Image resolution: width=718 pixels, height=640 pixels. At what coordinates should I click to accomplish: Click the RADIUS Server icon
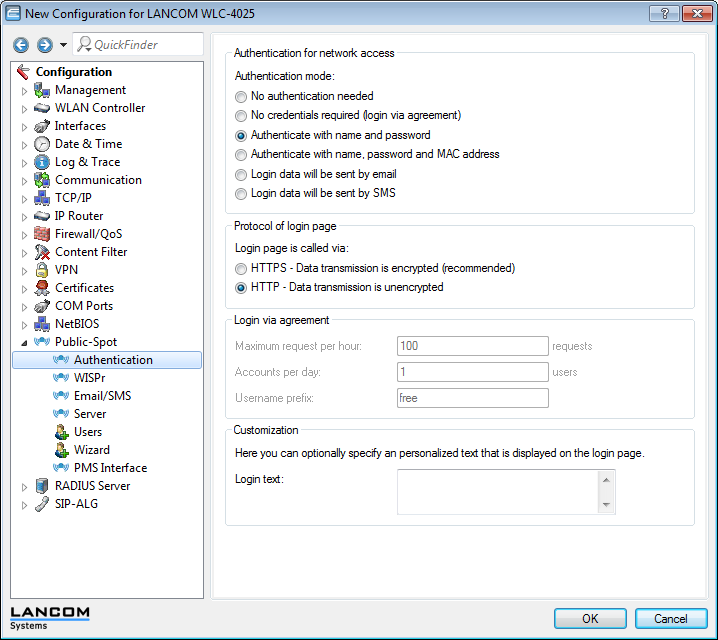click(x=42, y=486)
